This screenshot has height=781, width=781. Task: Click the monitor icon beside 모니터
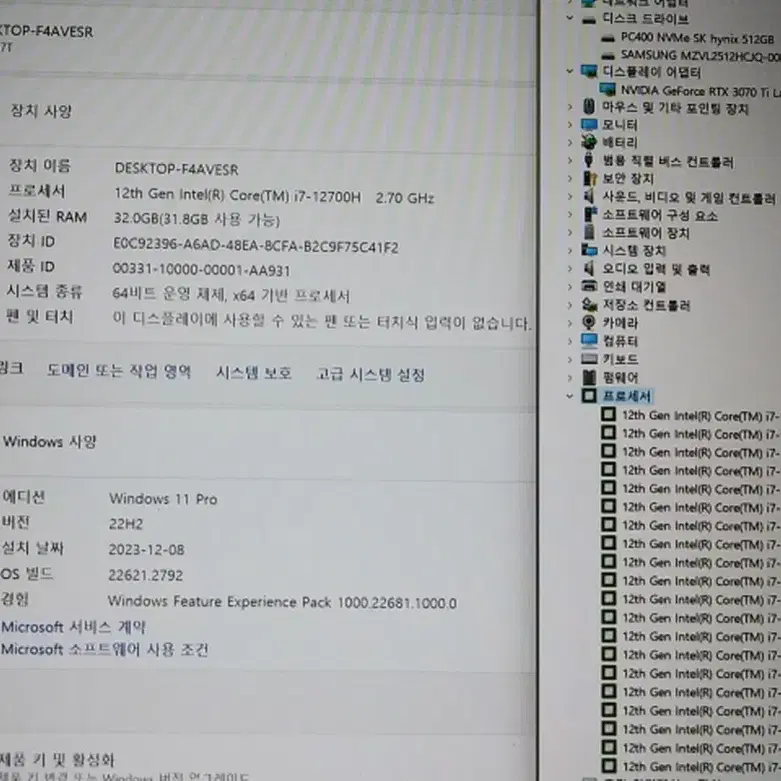coord(589,125)
